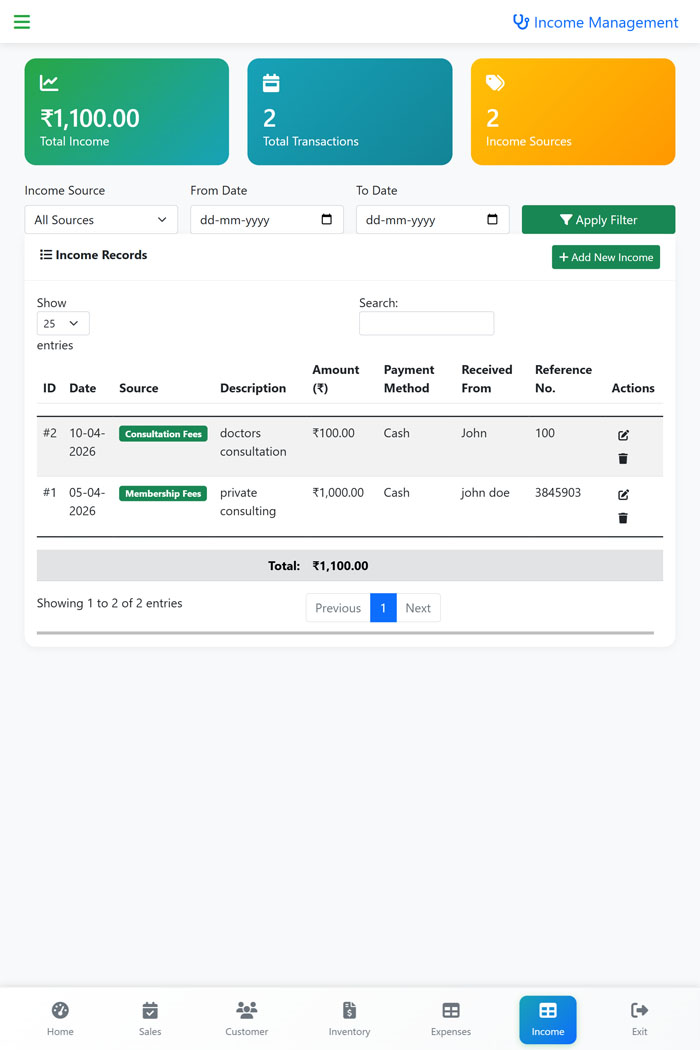
Task: Click edit icon for Membership Fees record
Action: 623,495
